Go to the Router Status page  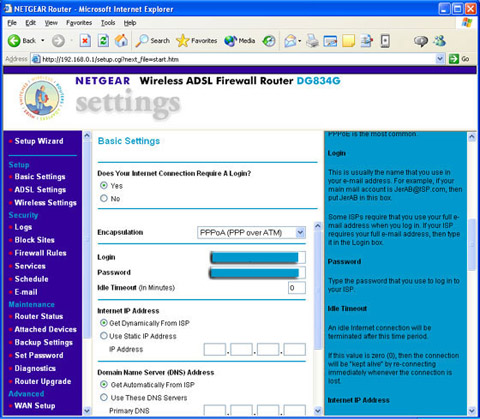point(39,316)
